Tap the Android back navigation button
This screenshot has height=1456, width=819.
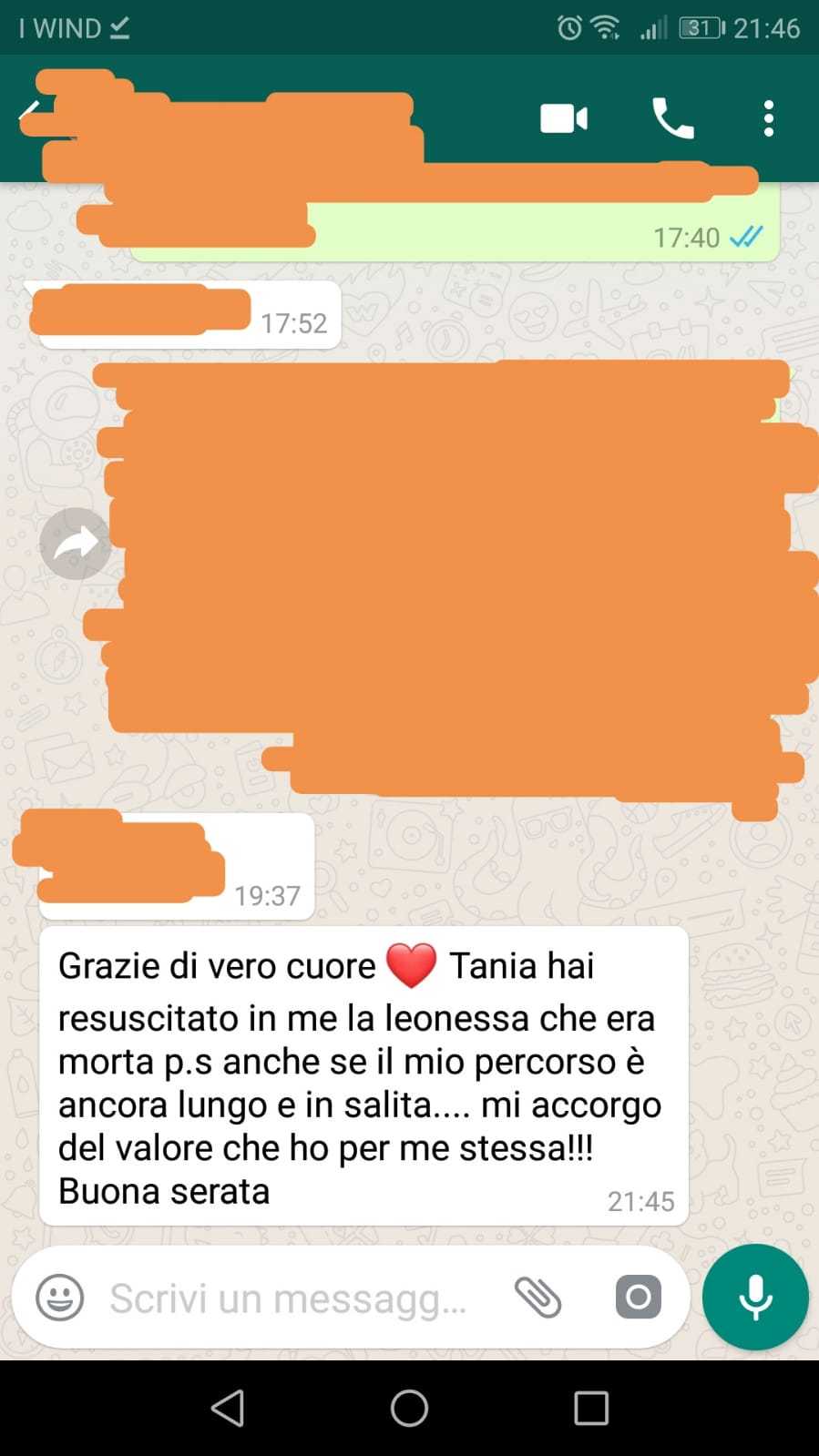(x=228, y=1408)
